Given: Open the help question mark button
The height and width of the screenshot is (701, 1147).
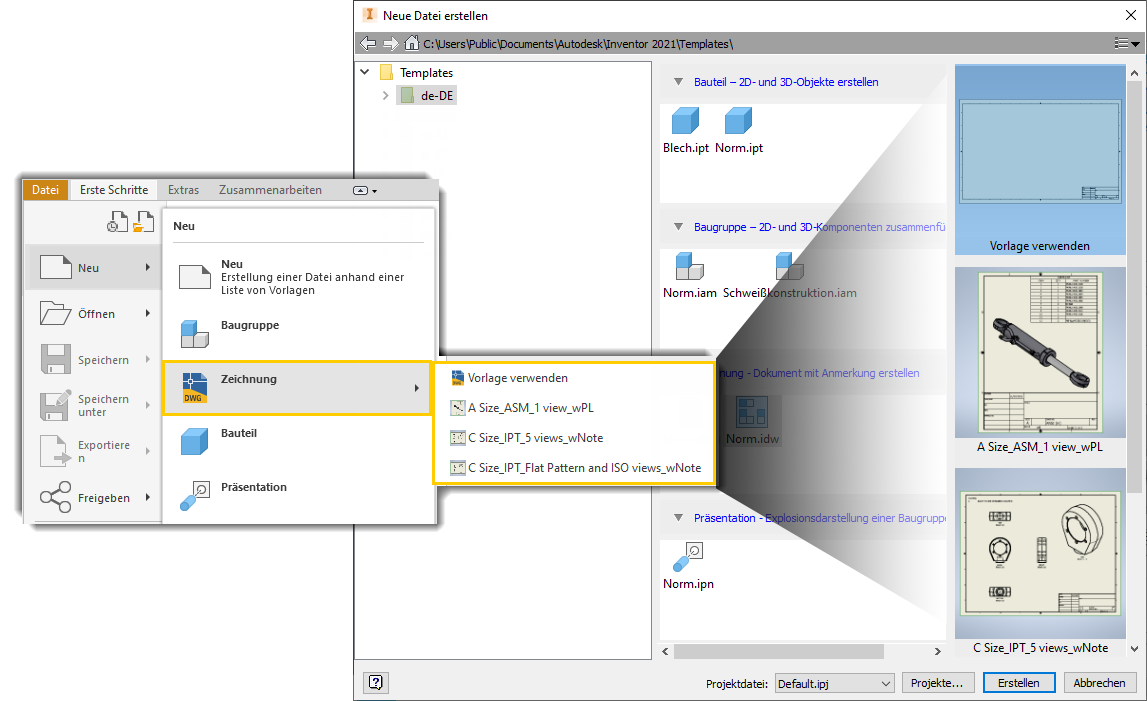Looking at the screenshot, I should pos(375,683).
